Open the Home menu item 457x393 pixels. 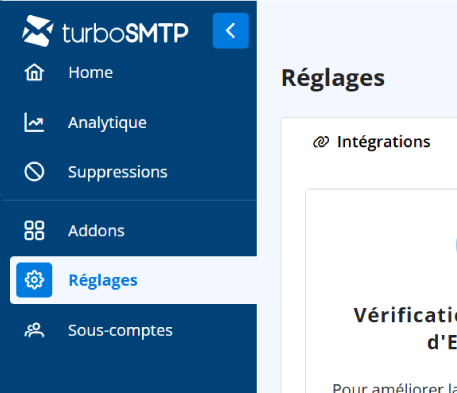[x=90, y=72]
